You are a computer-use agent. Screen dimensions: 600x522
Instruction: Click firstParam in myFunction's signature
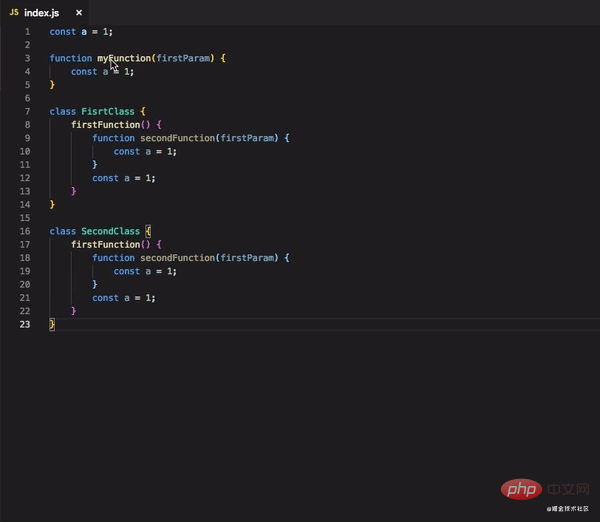183,58
